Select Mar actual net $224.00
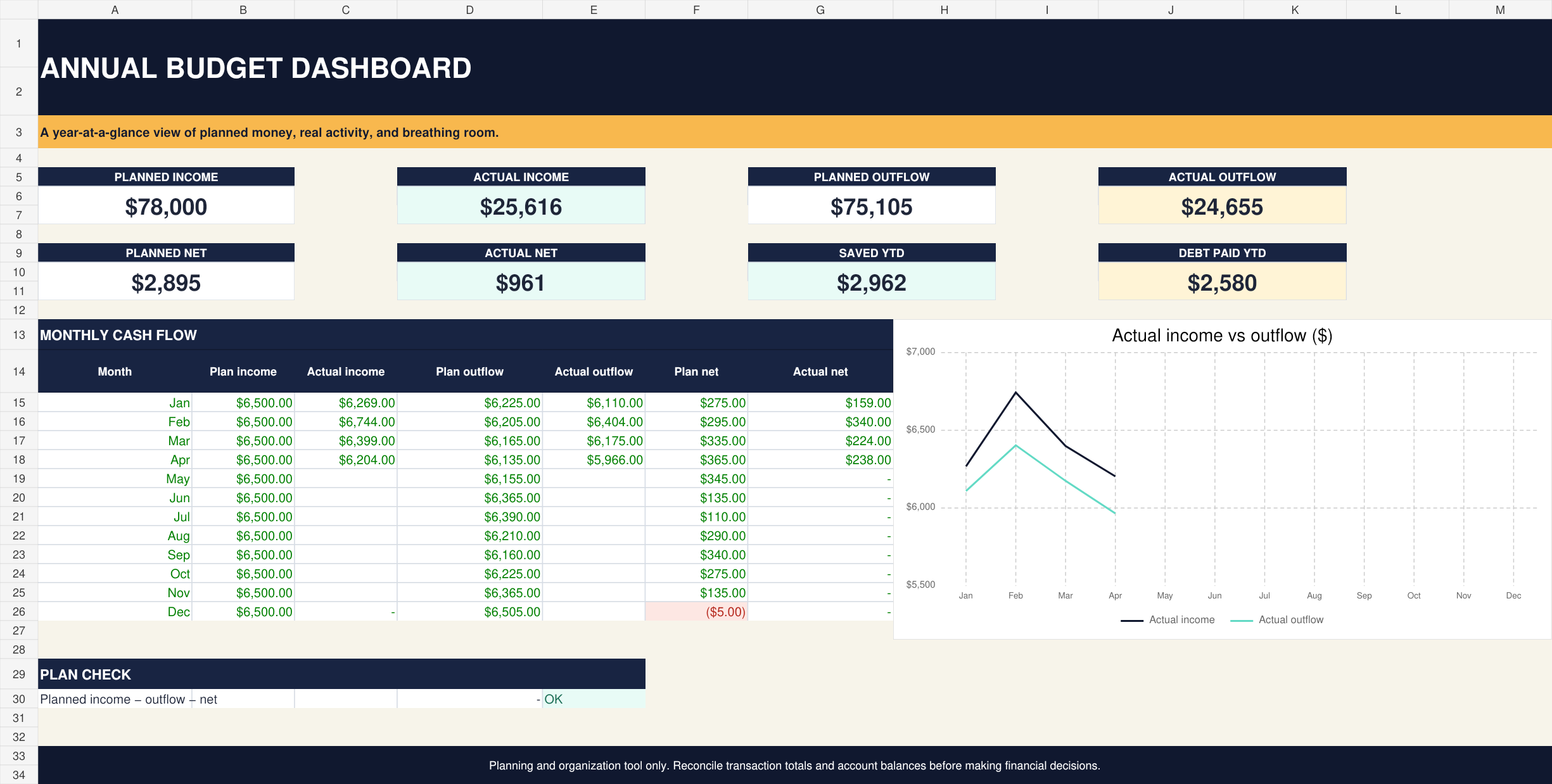 tap(820, 440)
